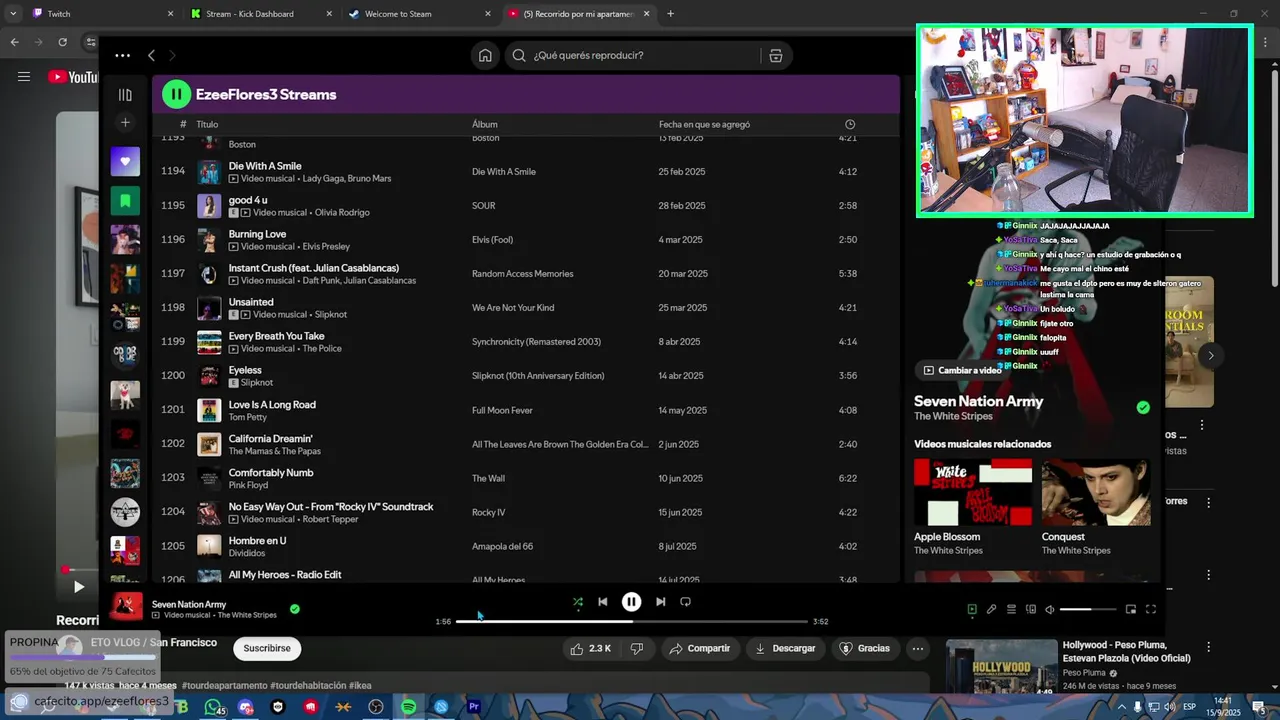Switch to Welcome to Steam tab
This screenshot has width=1280, height=720.
tap(418, 14)
